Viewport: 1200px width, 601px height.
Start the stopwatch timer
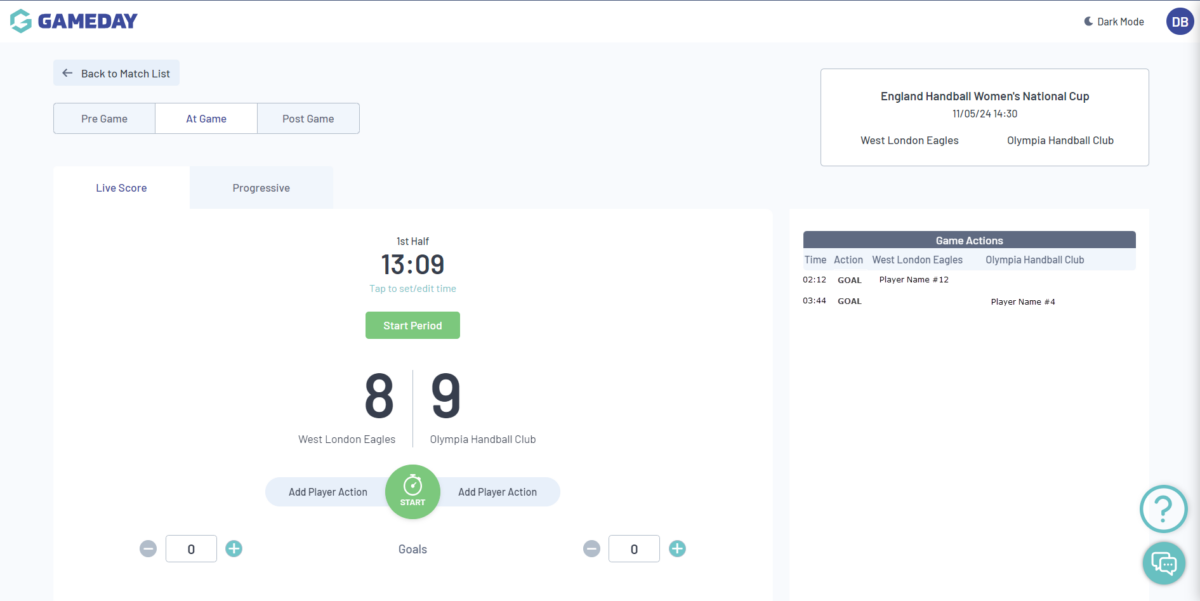coord(413,491)
